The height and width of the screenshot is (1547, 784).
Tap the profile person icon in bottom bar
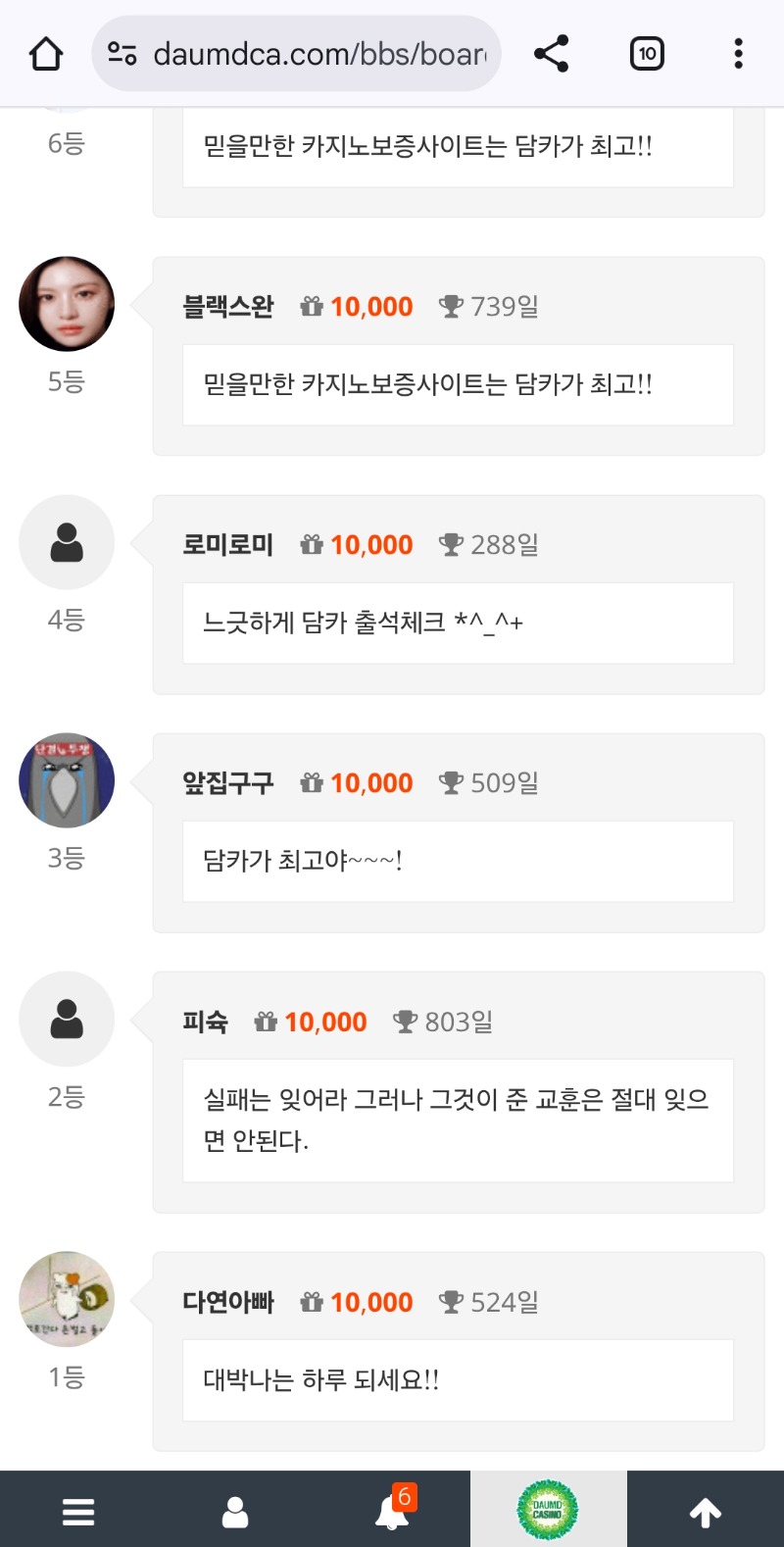click(x=234, y=1510)
